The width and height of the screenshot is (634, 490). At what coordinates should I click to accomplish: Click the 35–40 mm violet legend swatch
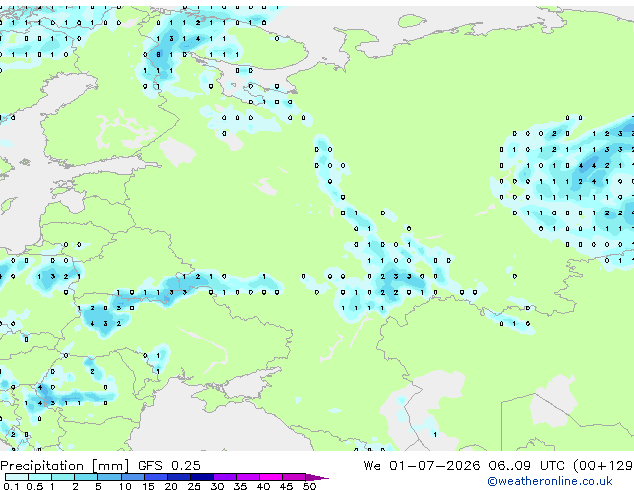coord(248,477)
